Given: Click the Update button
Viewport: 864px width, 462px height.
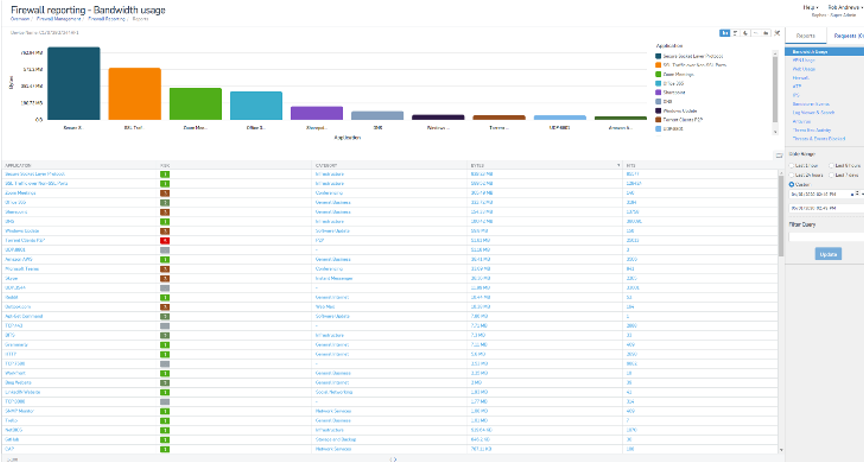Looking at the screenshot, I should click(828, 254).
